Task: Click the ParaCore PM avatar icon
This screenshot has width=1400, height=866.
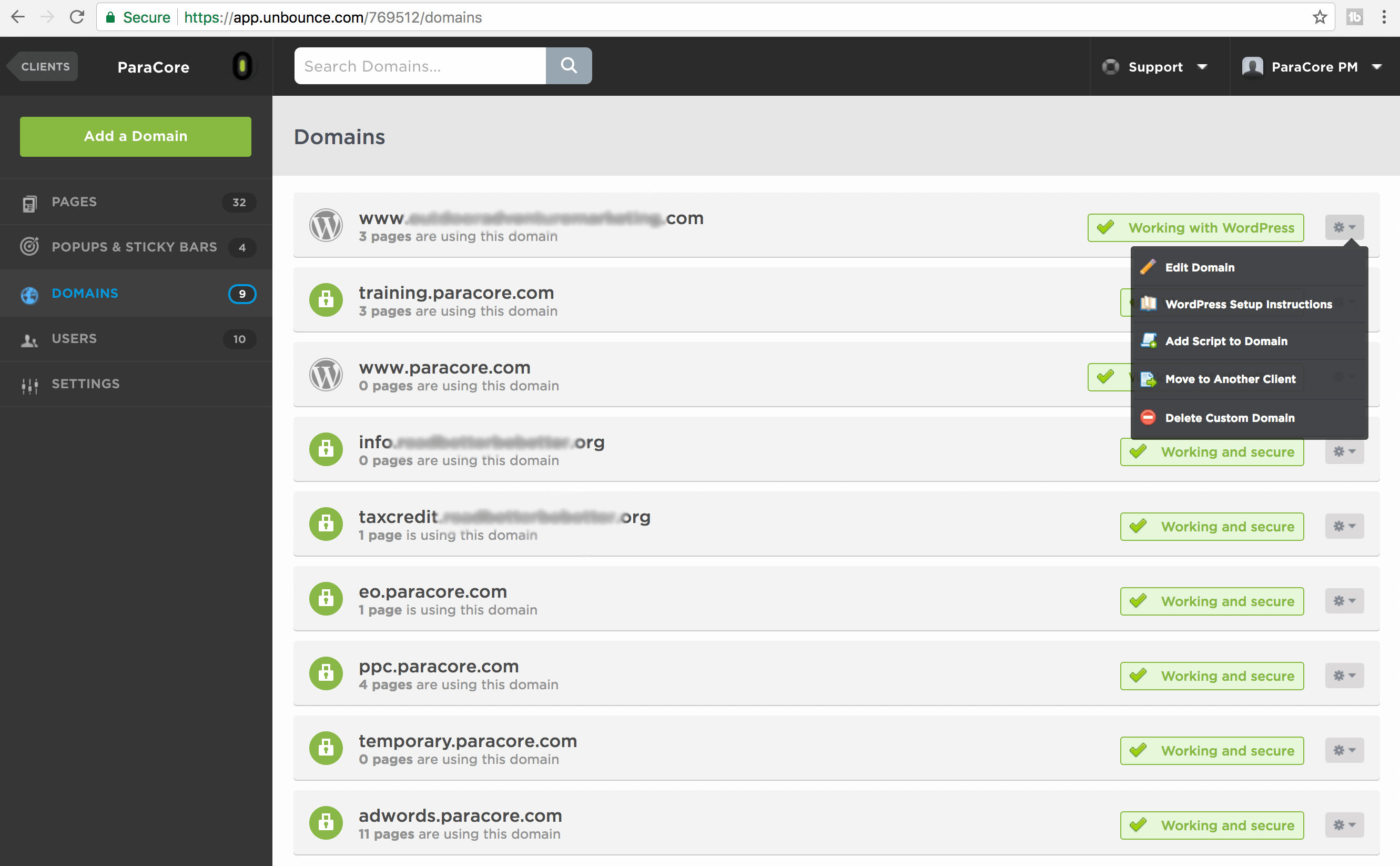Action: (1252, 66)
